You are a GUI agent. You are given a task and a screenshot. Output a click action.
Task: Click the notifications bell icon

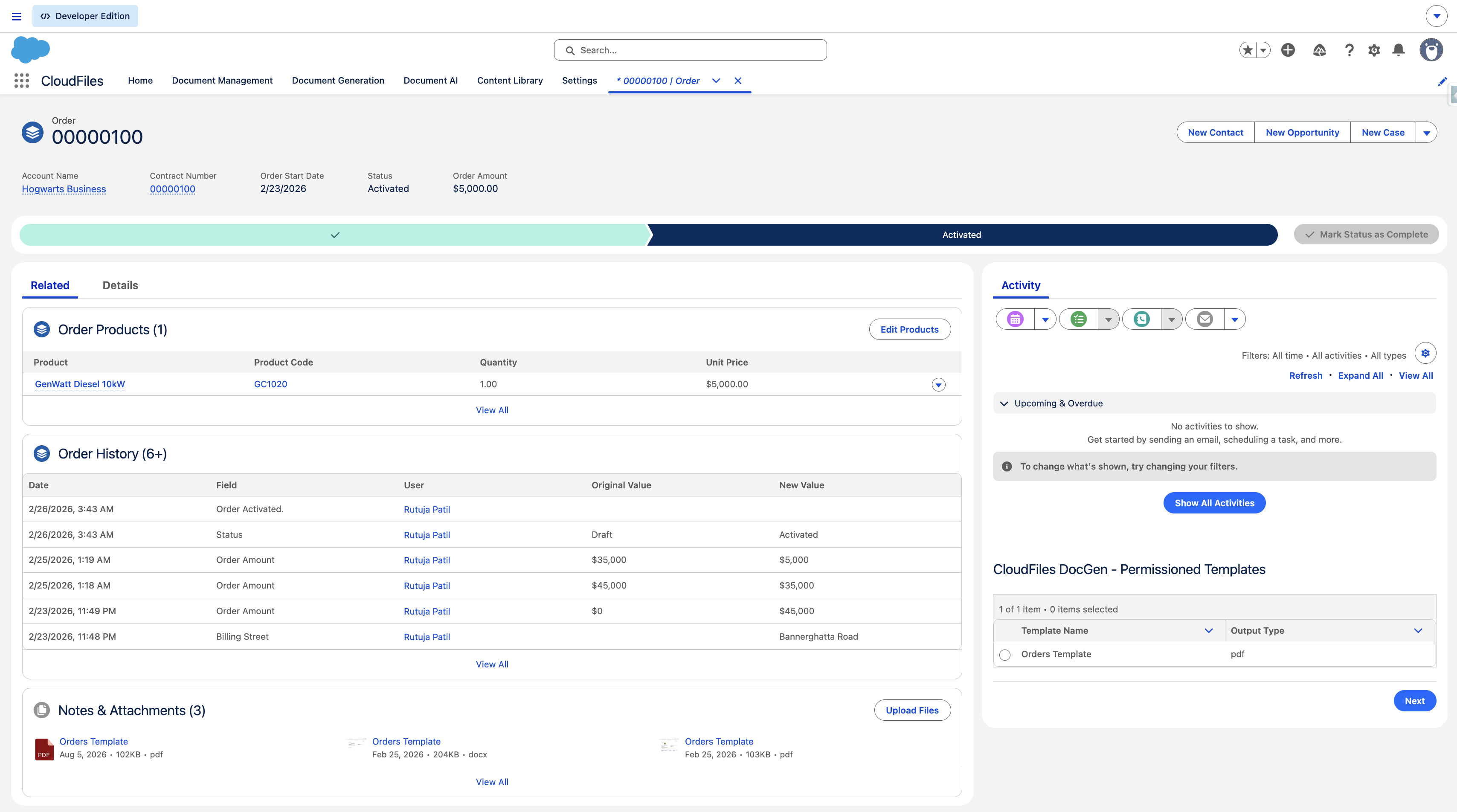pyautogui.click(x=1399, y=50)
